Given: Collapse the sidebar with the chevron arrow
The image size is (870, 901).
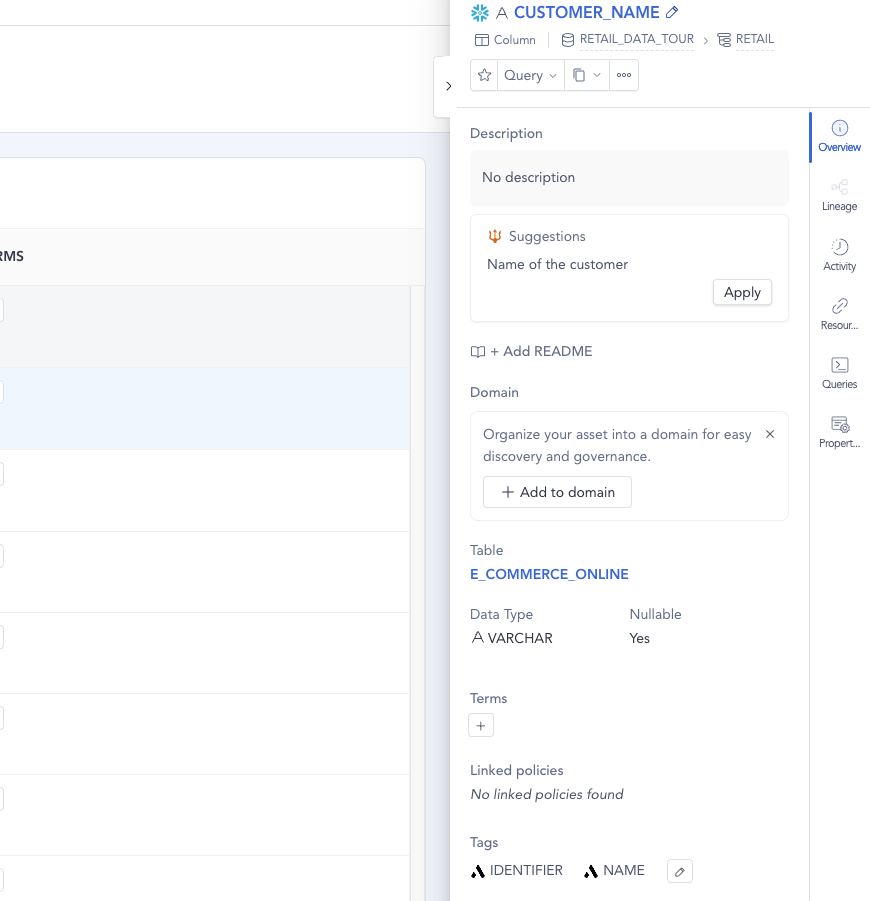Looking at the screenshot, I should pyautogui.click(x=448, y=86).
